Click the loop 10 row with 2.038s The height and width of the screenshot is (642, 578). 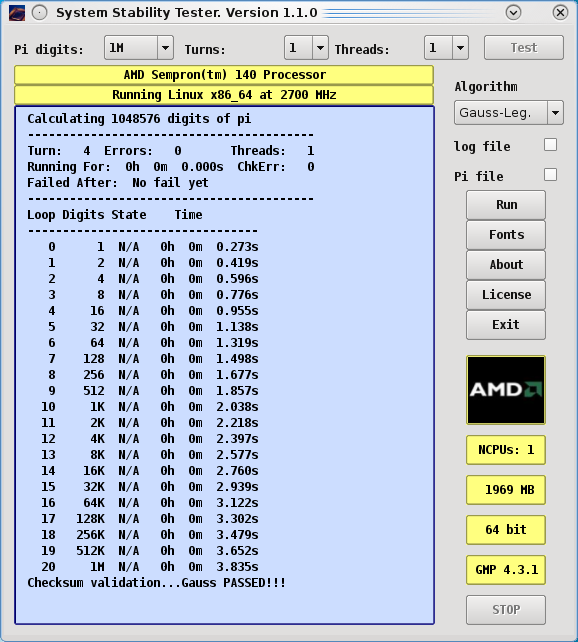[149, 407]
